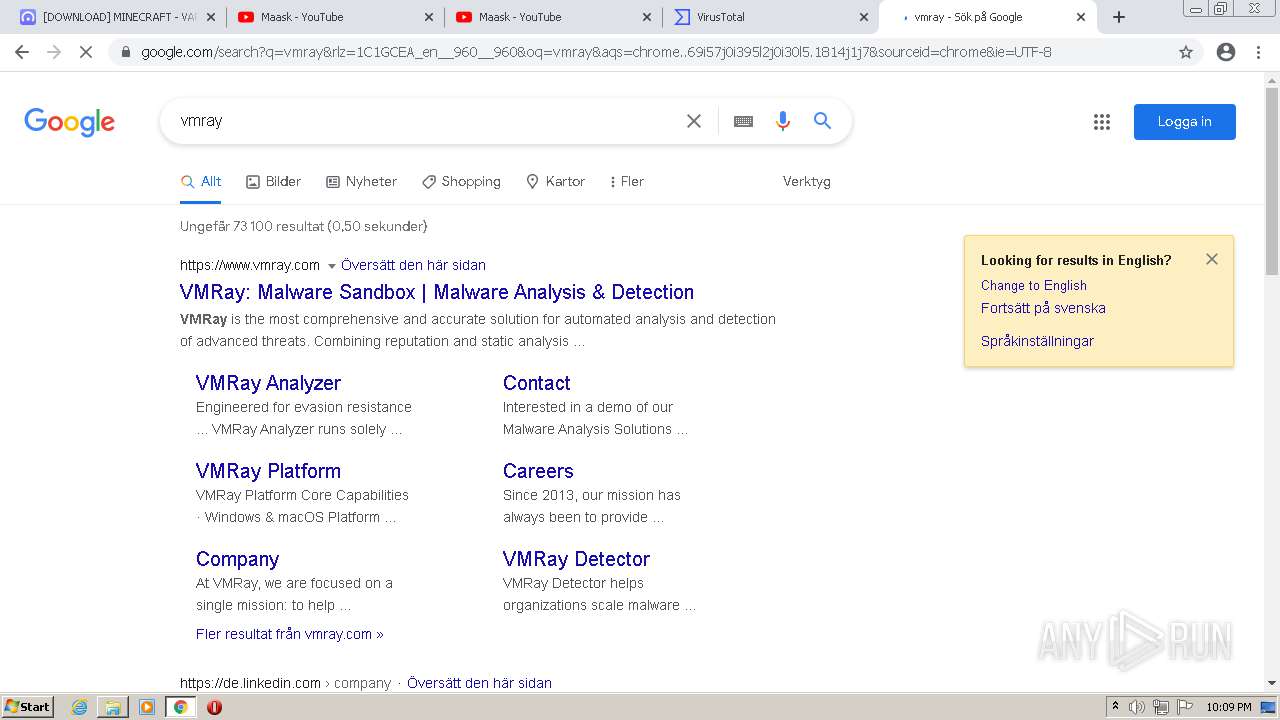Stop loading the page with the X button
The image size is (1280, 720).
[86, 52]
